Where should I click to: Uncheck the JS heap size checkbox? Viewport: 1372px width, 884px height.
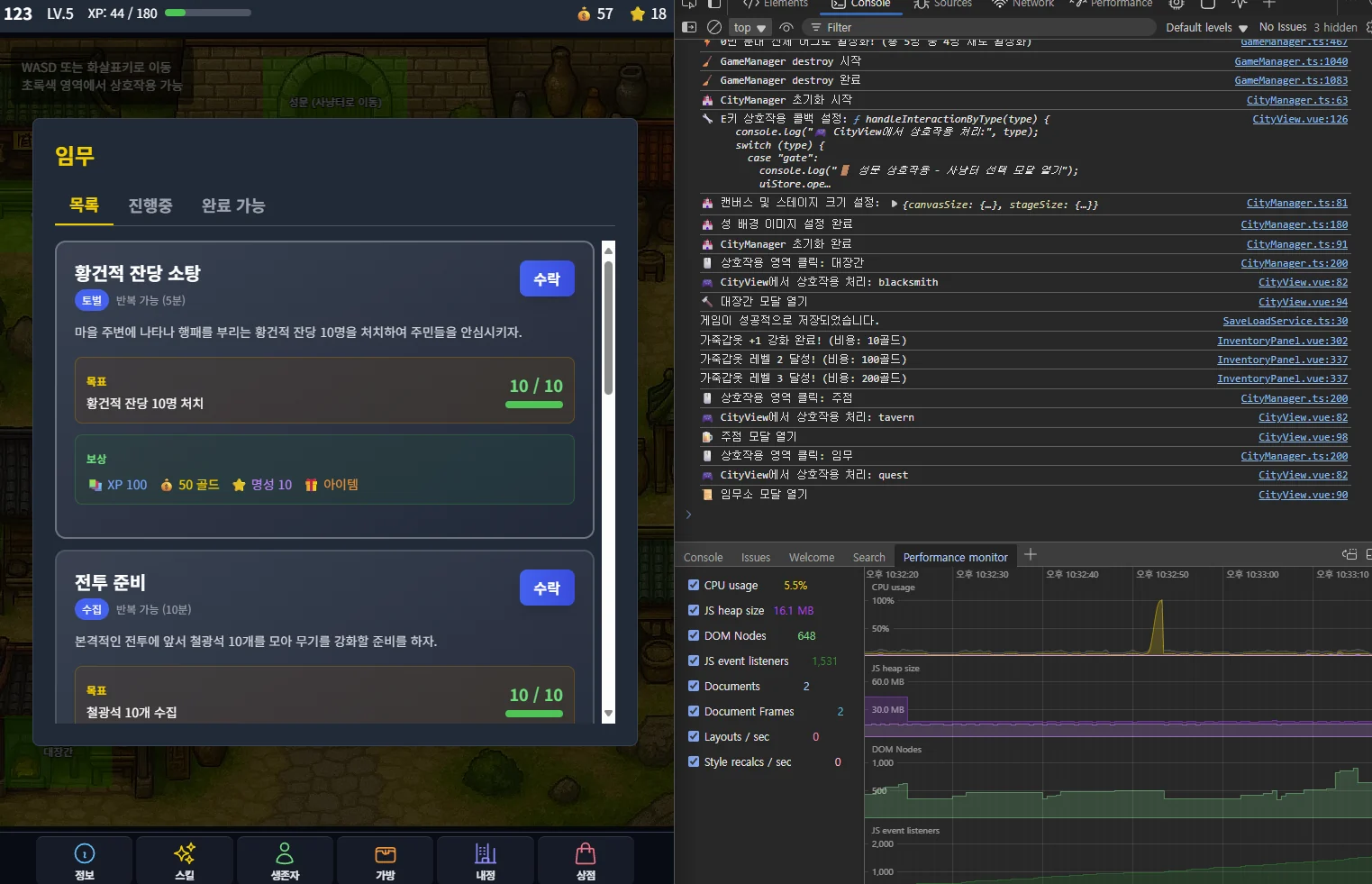[694, 610]
